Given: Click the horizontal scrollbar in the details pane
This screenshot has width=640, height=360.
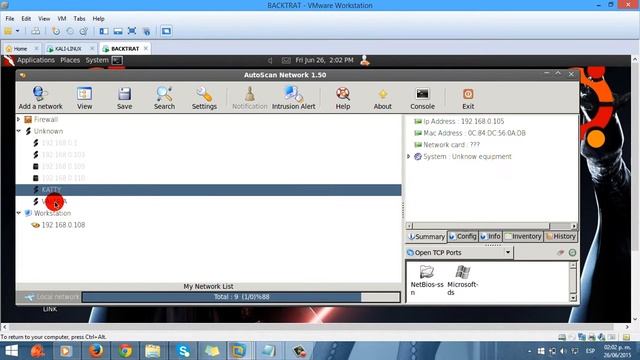Looking at the screenshot, I should point(491,226).
